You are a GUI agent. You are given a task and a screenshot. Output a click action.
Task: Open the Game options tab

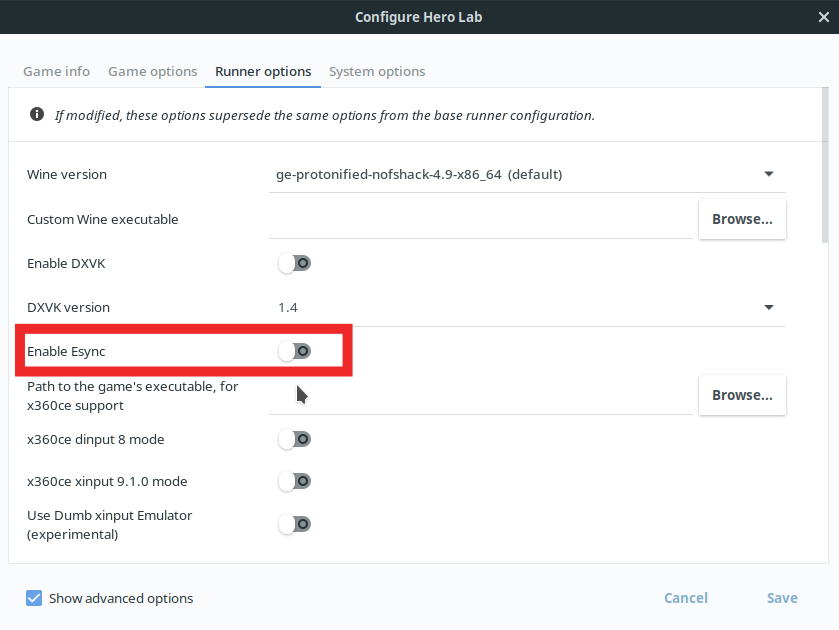coord(152,71)
